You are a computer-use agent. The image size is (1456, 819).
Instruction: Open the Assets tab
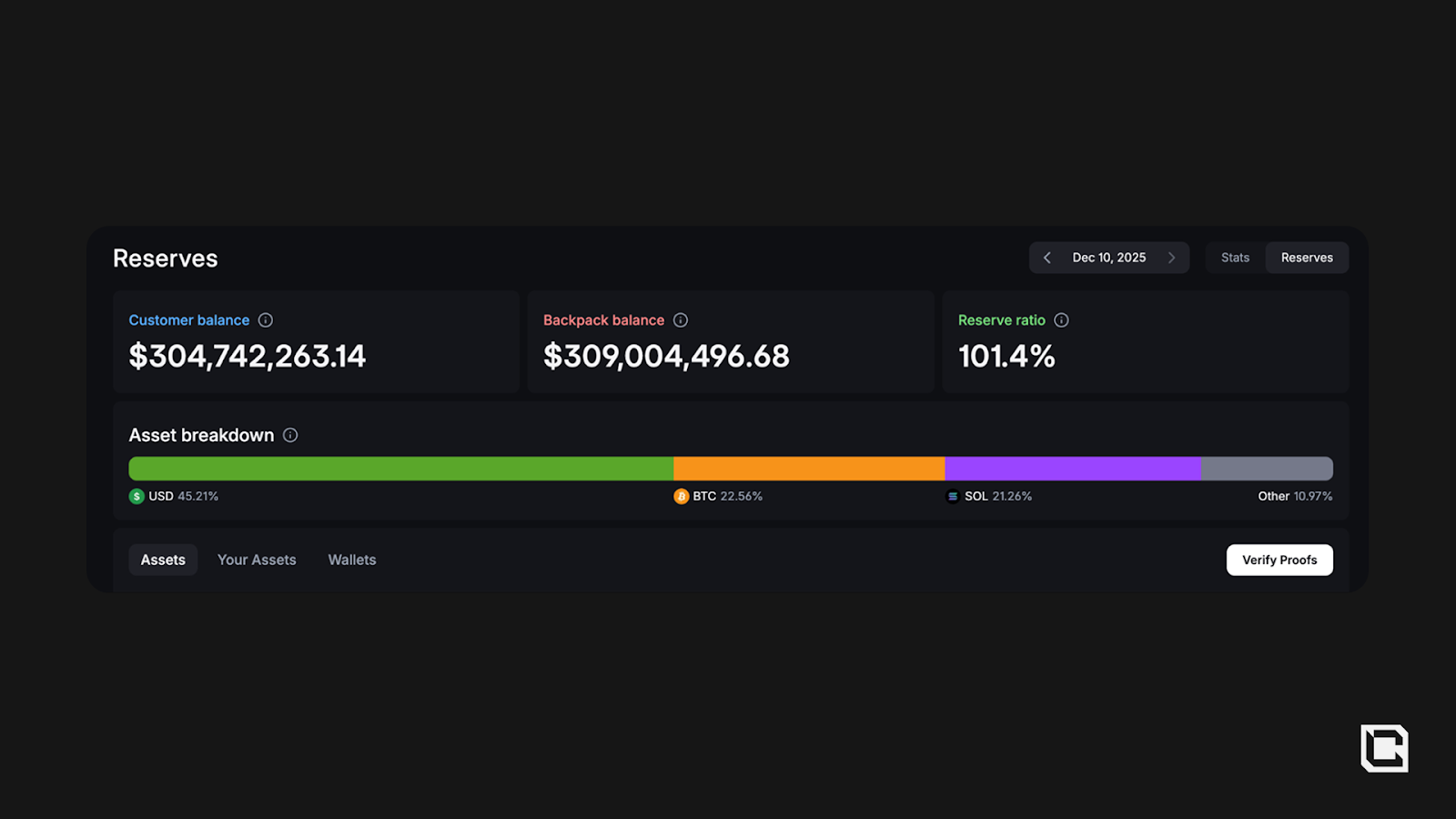pos(163,560)
